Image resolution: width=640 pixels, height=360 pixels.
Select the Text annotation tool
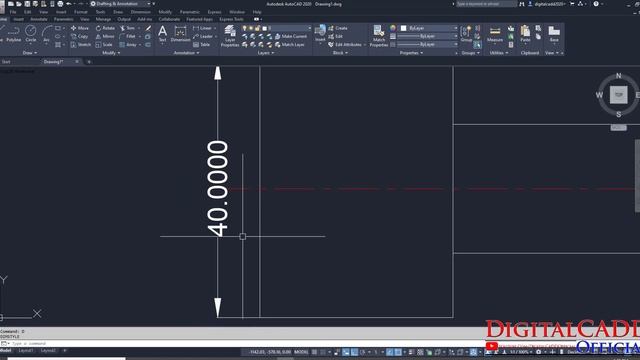162,34
